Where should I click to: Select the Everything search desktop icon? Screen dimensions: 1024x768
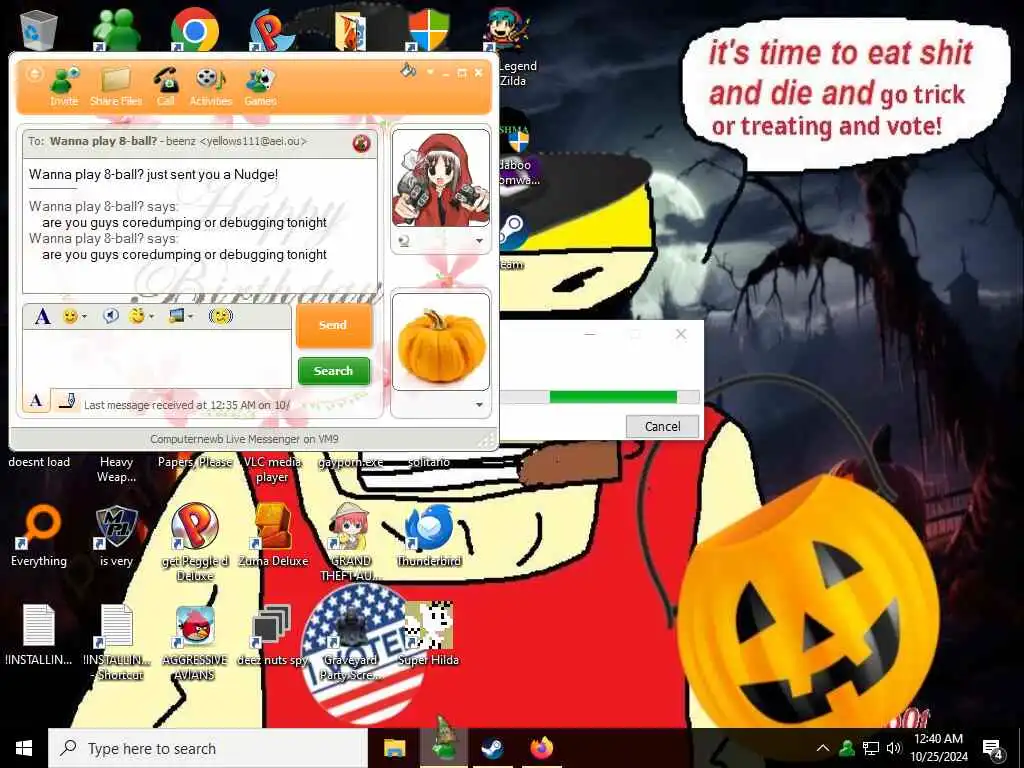tap(39, 536)
